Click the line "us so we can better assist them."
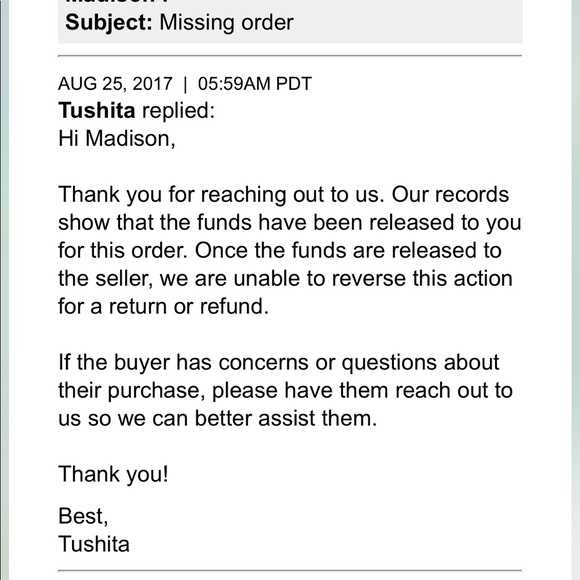The height and width of the screenshot is (580, 580). click(218, 418)
